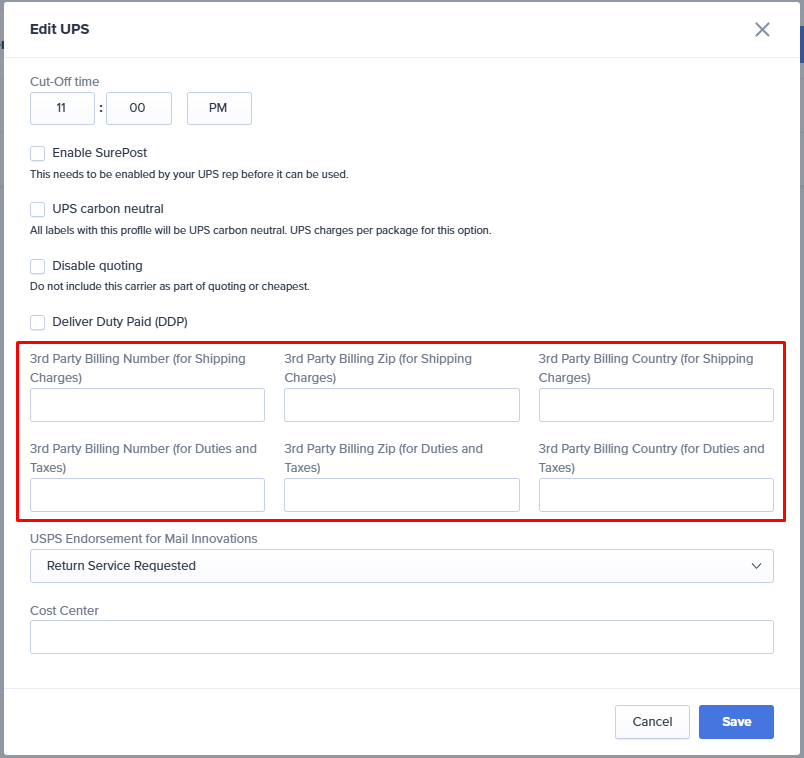Click the UPS carbon neutral label text
The image size is (804, 758).
(x=108, y=209)
